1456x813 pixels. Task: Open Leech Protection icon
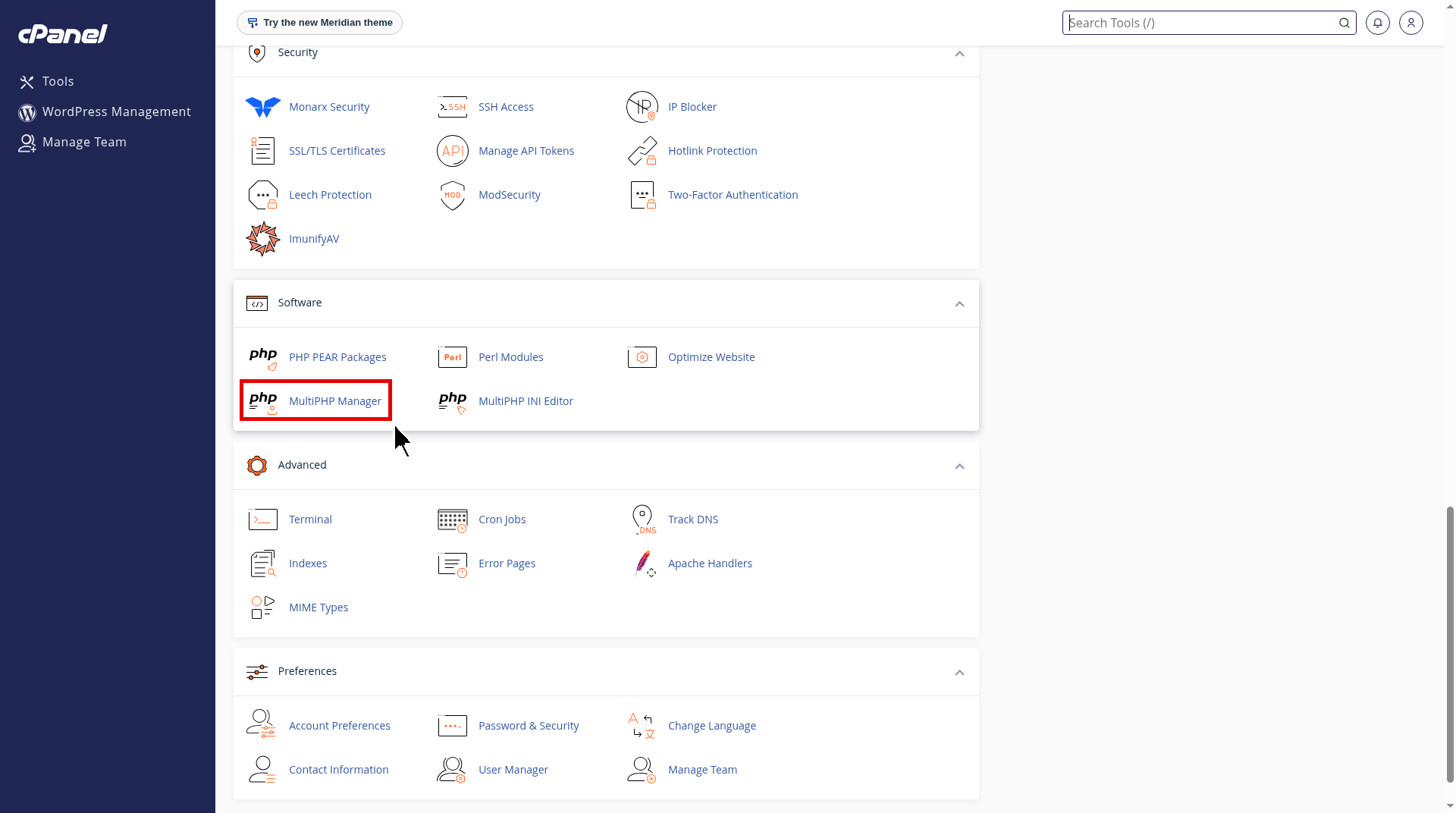pyautogui.click(x=263, y=195)
